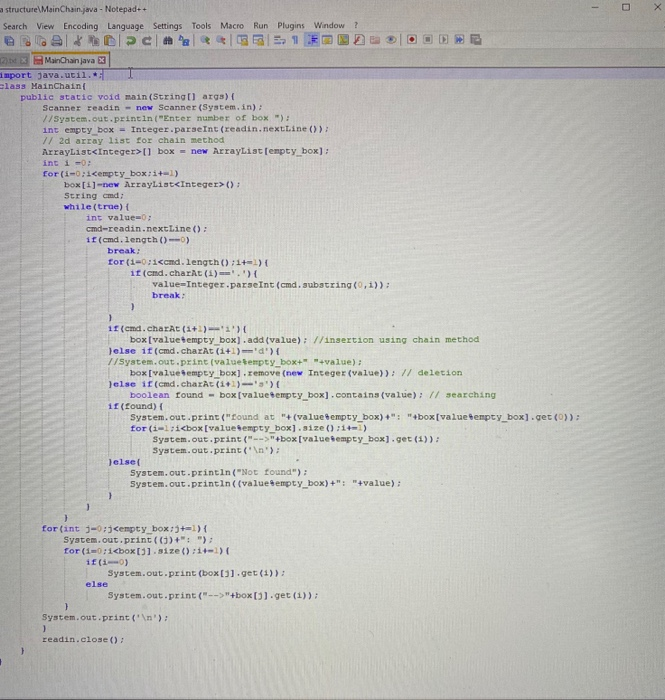Image resolution: width=665 pixels, height=700 pixels.
Task: Open the Macro menu
Action: (x=232, y=26)
